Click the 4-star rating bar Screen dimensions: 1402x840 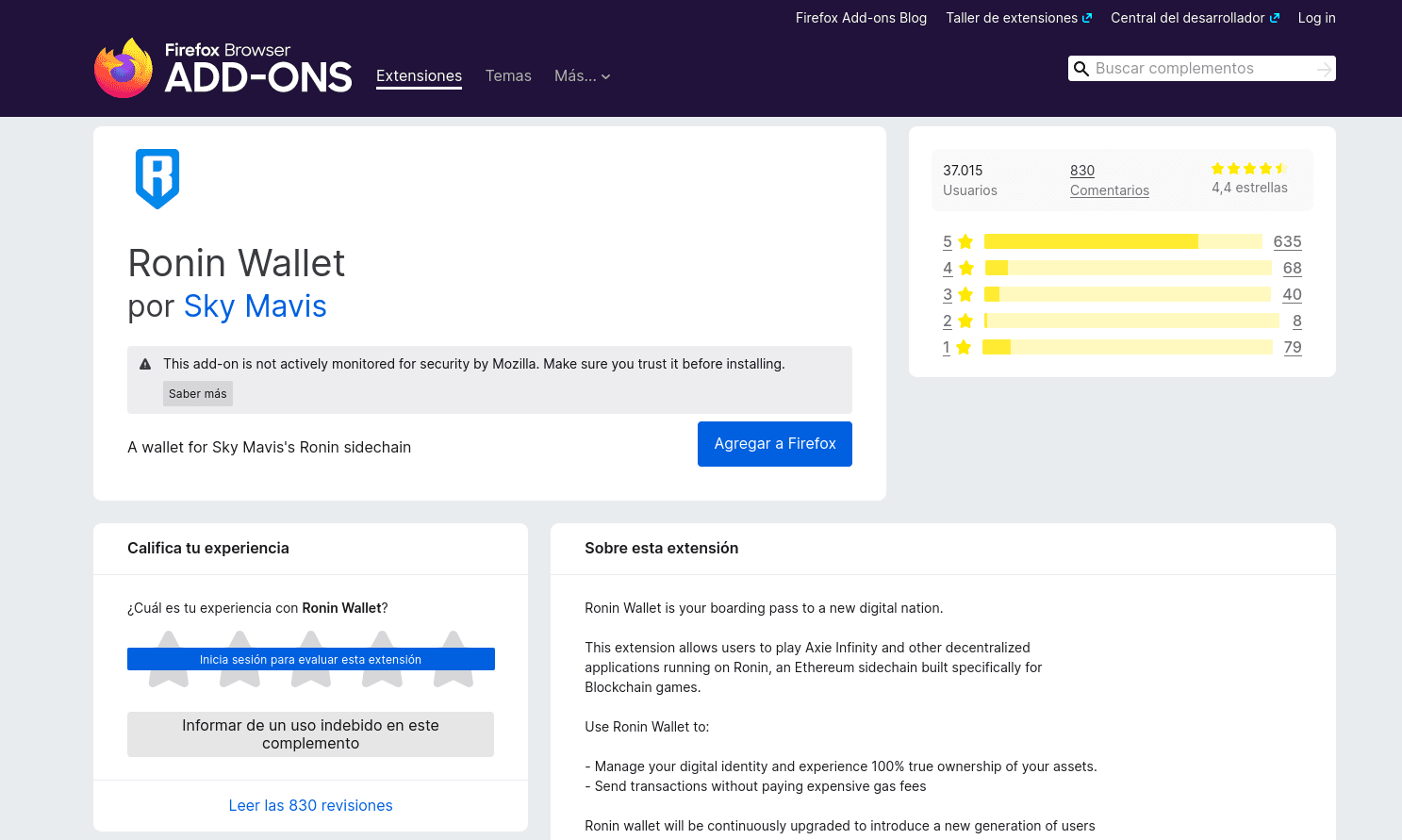click(1128, 268)
